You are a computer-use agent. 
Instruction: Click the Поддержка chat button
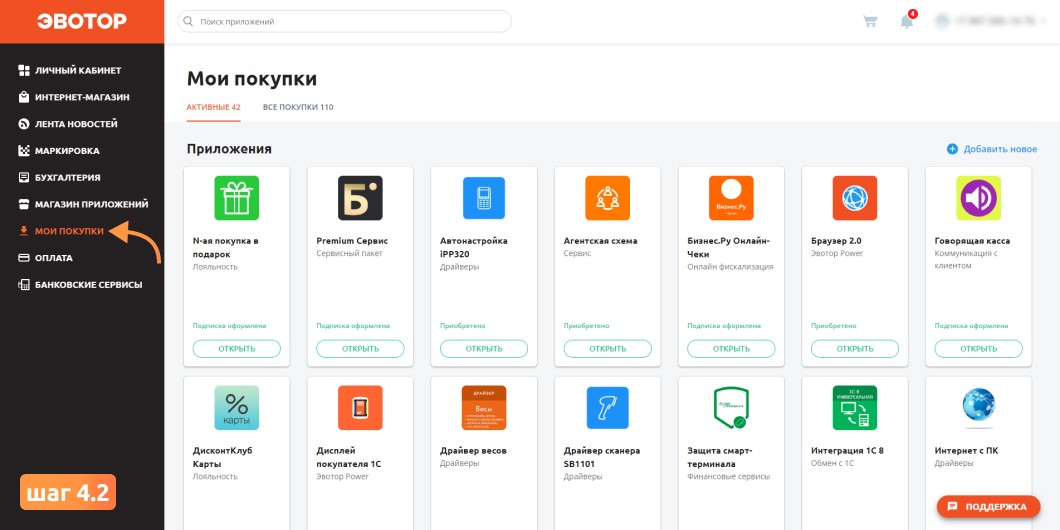988,507
